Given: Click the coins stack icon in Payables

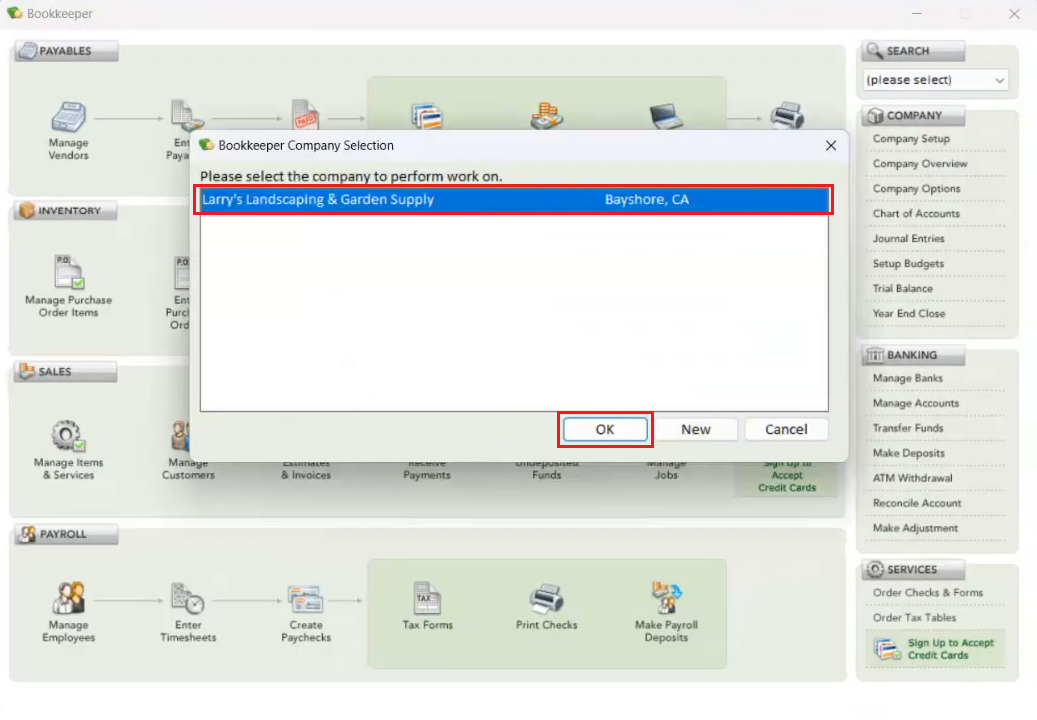Looking at the screenshot, I should tap(546, 116).
